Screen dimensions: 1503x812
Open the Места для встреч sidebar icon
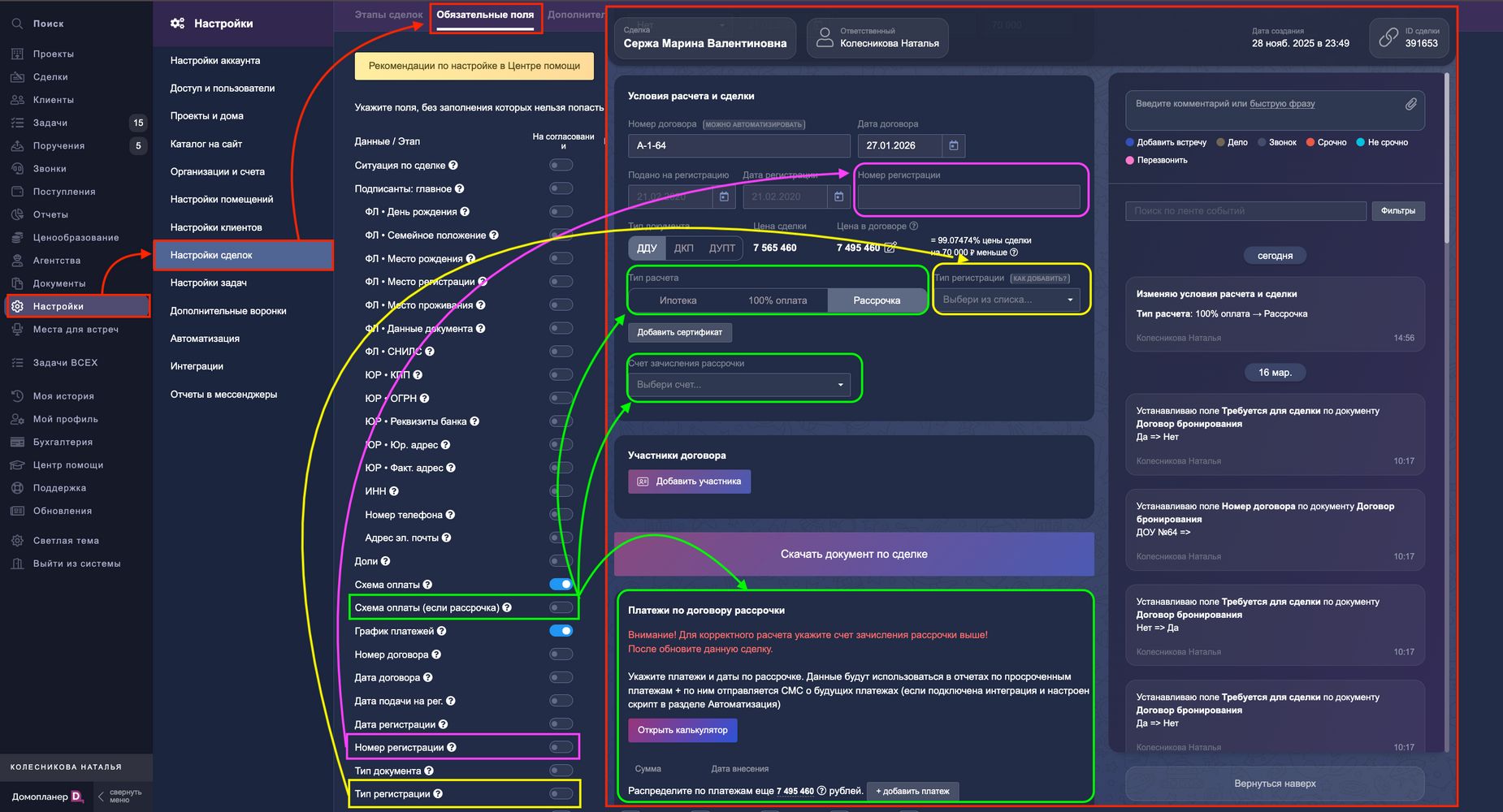[17, 330]
